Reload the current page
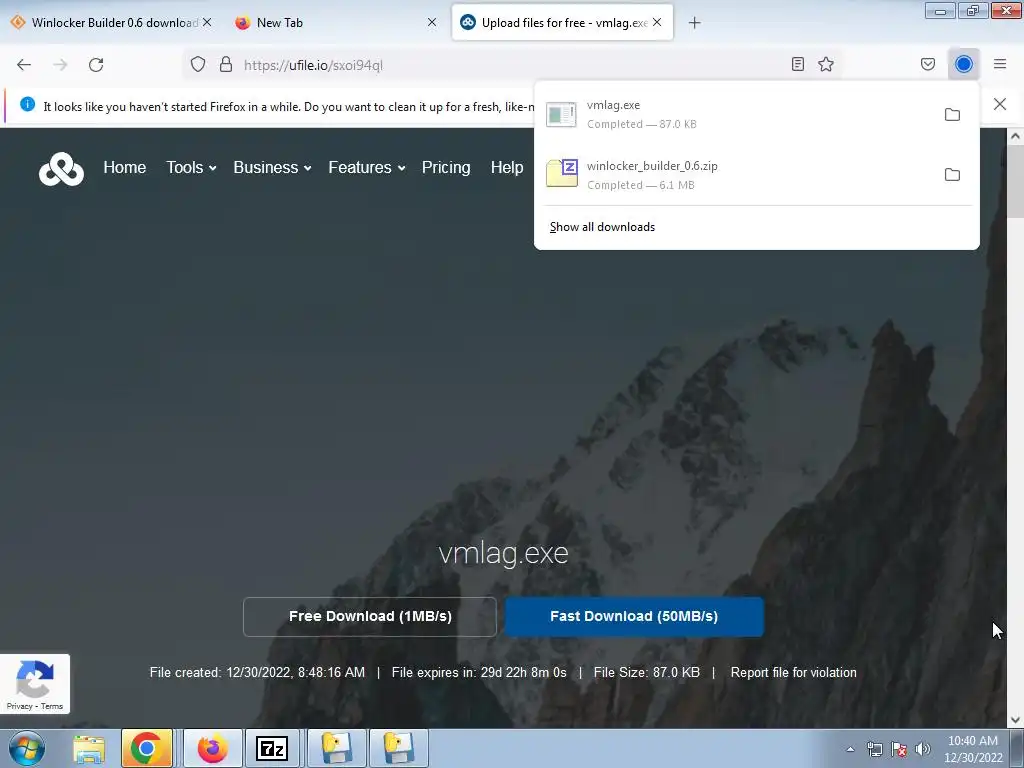This screenshot has width=1024, height=768. point(96,65)
